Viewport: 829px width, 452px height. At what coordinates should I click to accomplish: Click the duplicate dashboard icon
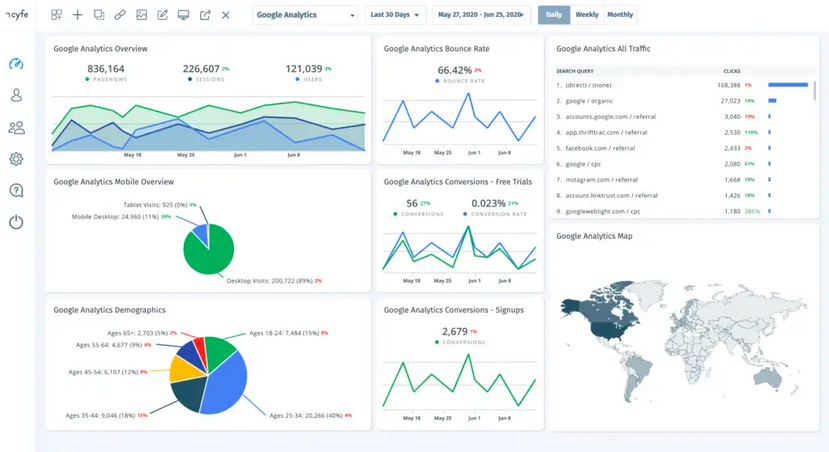99,15
